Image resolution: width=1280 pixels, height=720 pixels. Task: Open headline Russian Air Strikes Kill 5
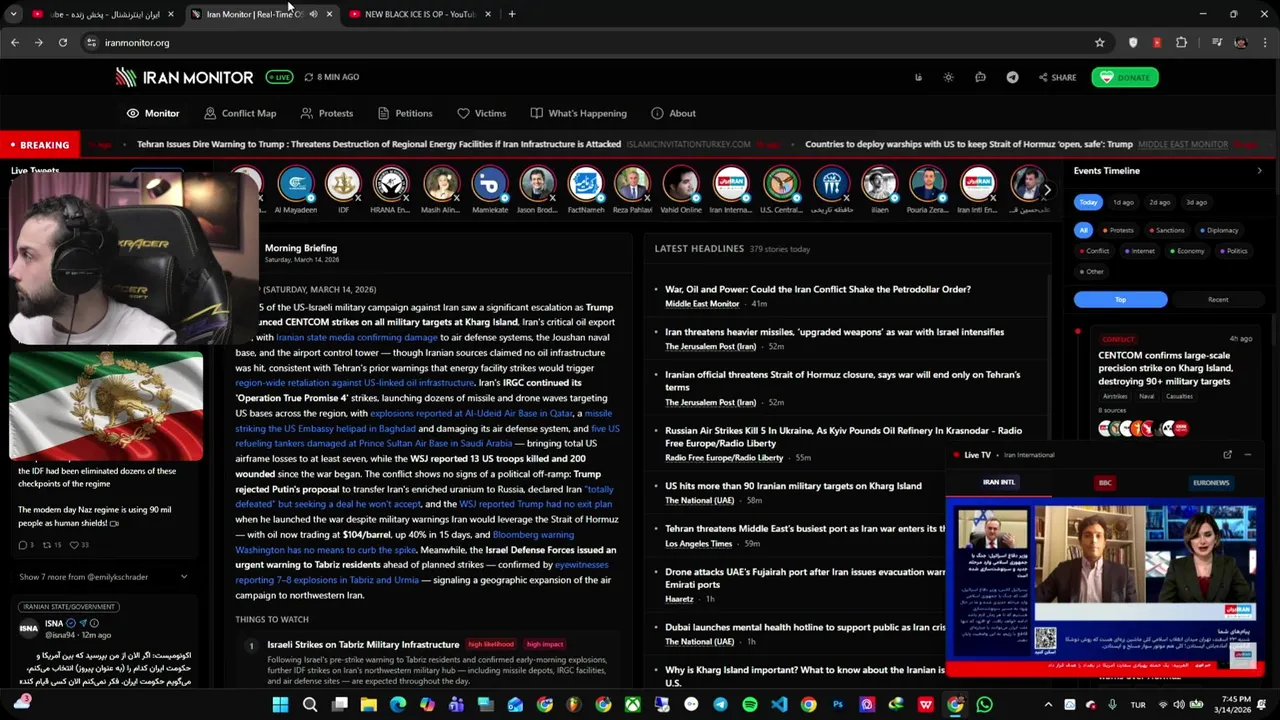point(843,437)
